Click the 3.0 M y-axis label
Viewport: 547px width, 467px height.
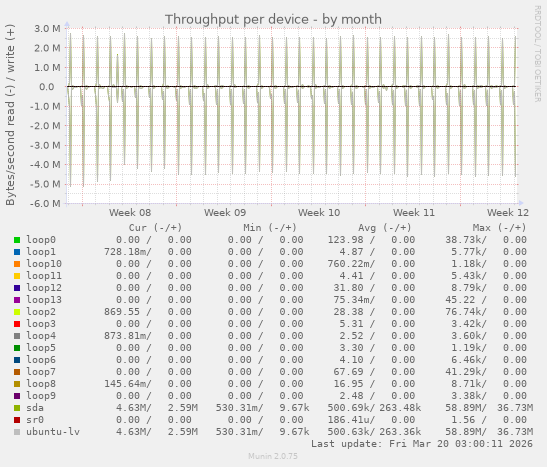point(47,29)
